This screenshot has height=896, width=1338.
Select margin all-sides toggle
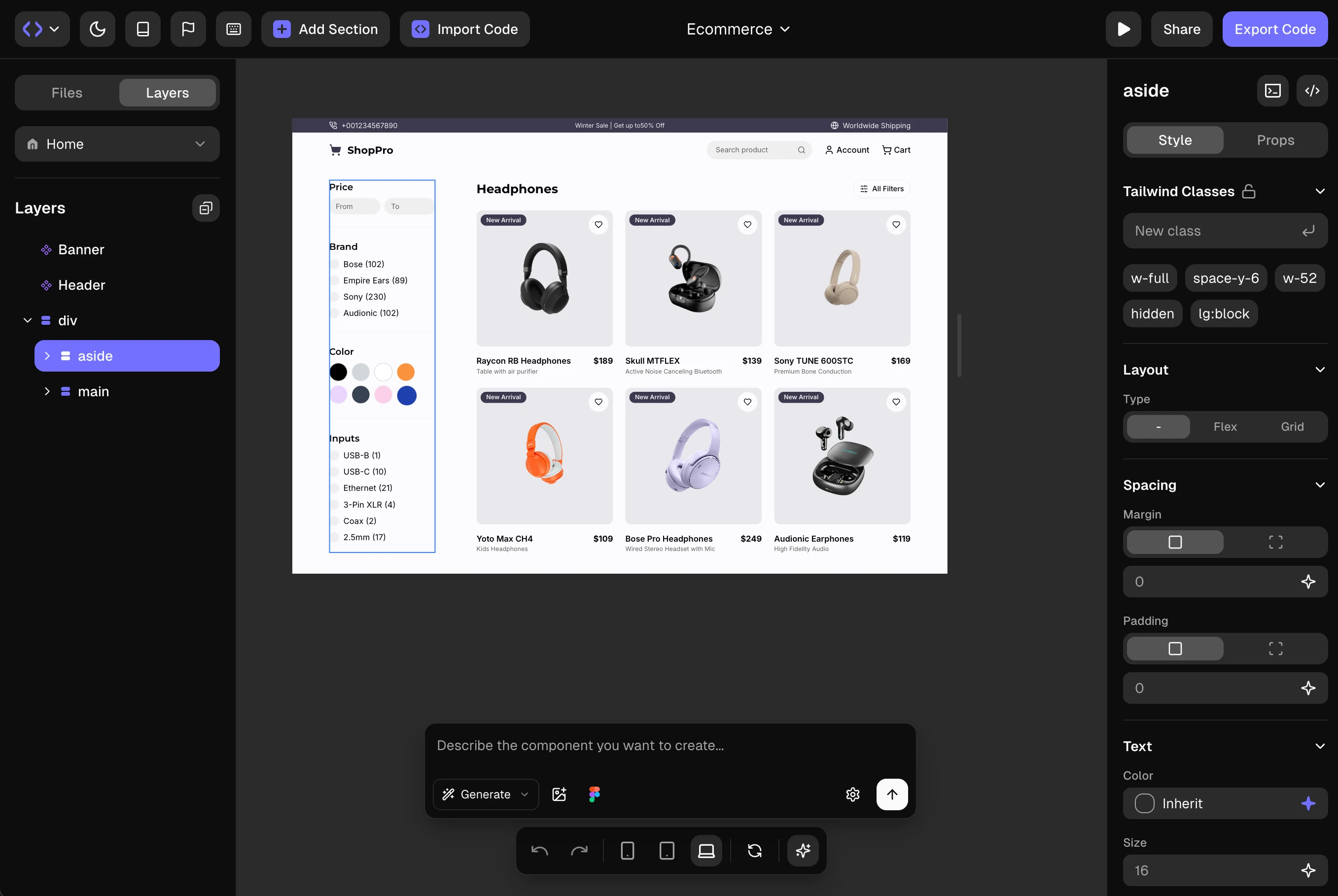point(1175,542)
